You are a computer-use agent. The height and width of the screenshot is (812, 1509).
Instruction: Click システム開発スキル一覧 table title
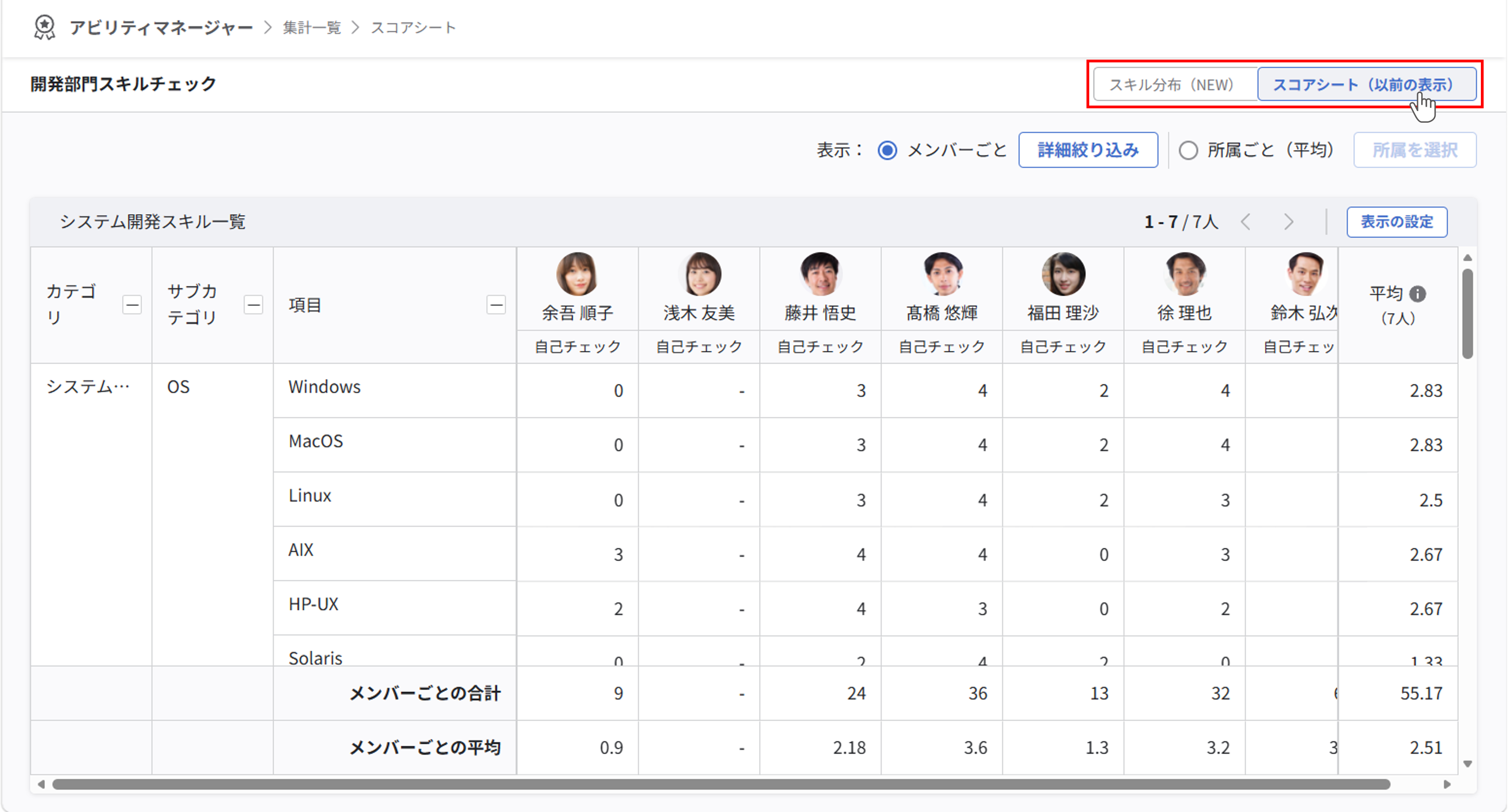[x=152, y=222]
